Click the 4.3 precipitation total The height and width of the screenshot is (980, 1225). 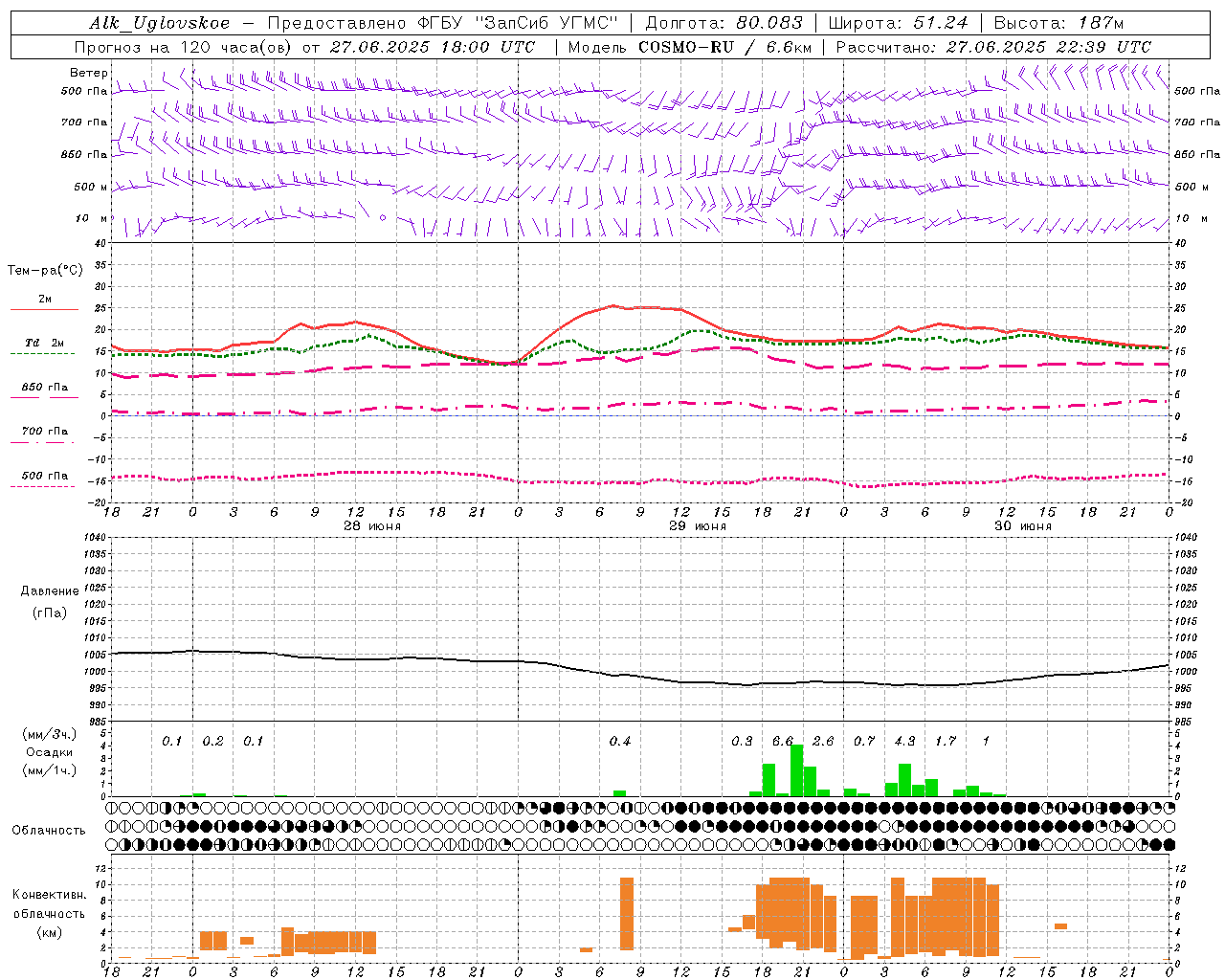click(x=904, y=742)
